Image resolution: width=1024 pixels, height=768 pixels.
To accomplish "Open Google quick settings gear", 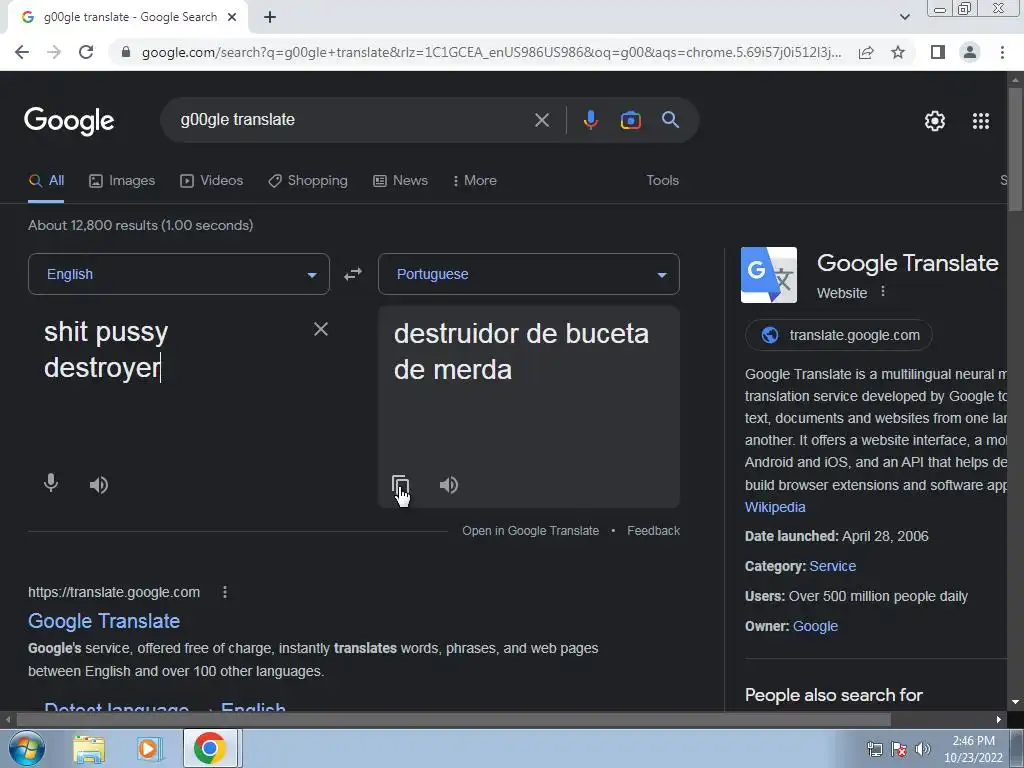I will (935, 121).
